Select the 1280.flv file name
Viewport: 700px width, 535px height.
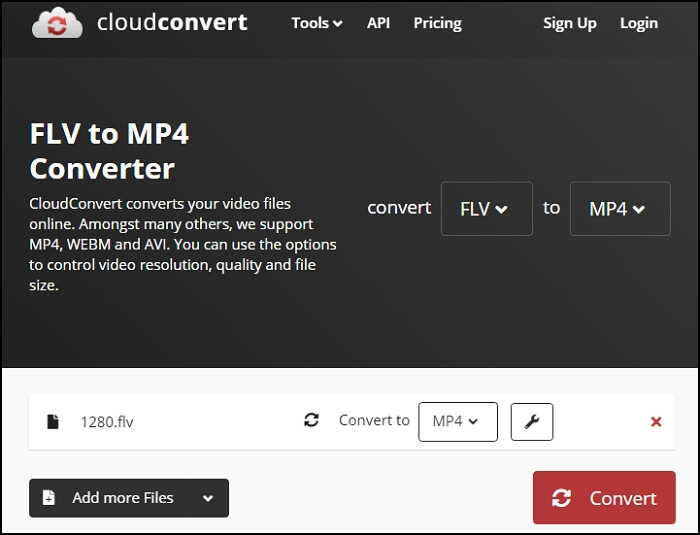107,422
